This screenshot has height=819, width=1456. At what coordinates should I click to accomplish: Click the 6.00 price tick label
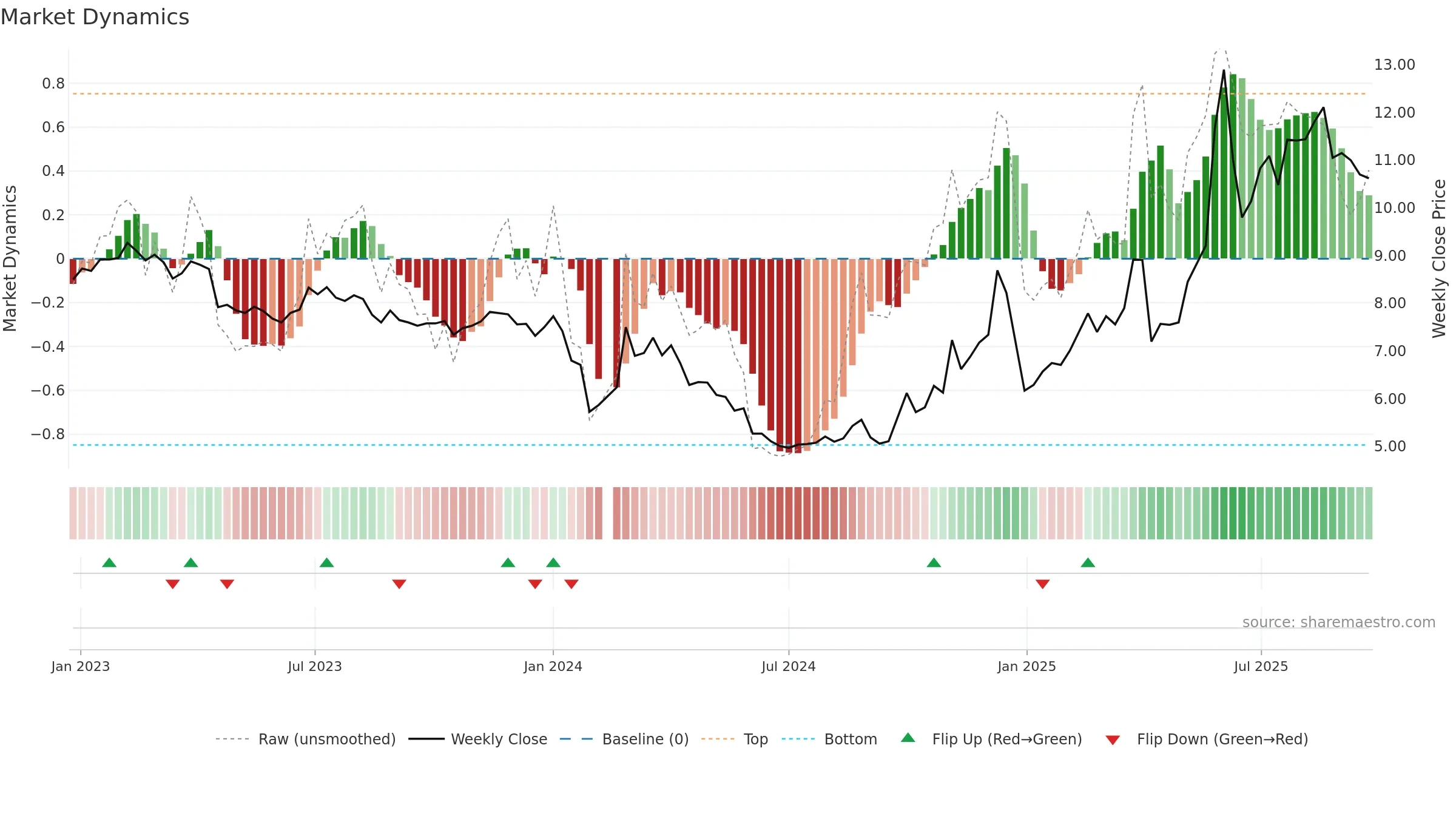coord(1390,399)
